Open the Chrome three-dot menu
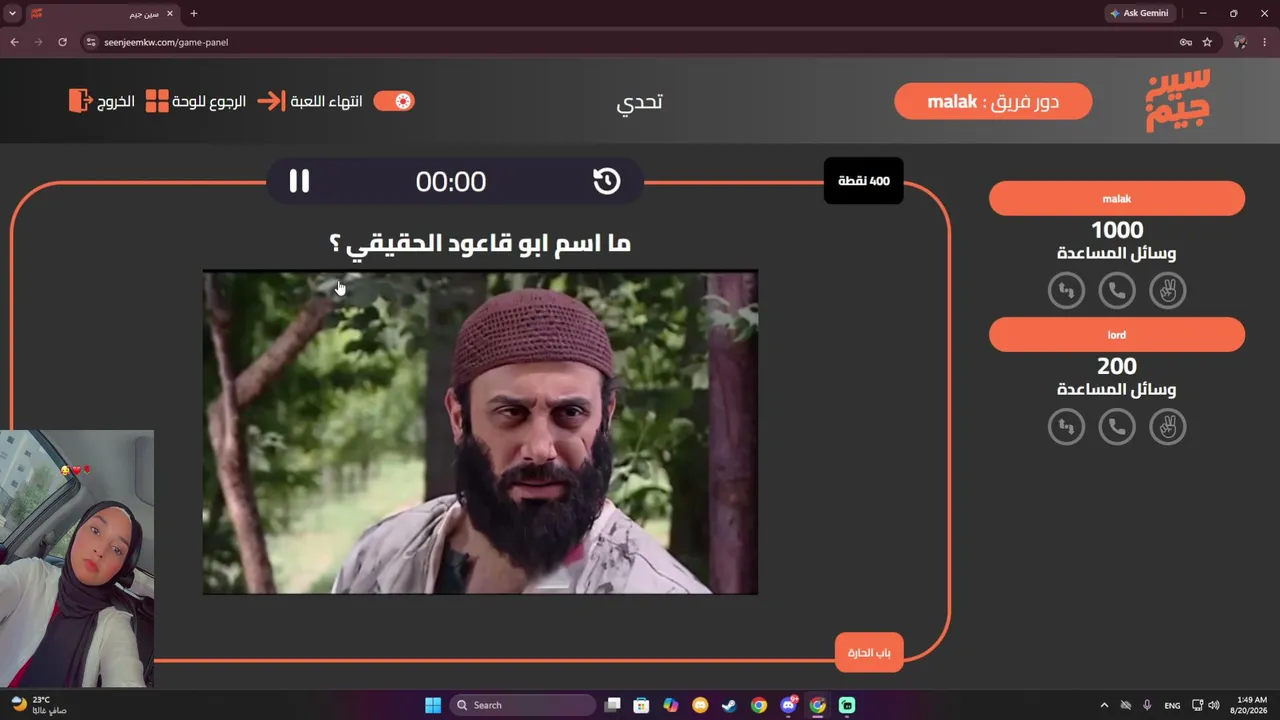The height and width of the screenshot is (720, 1280). click(x=1265, y=42)
